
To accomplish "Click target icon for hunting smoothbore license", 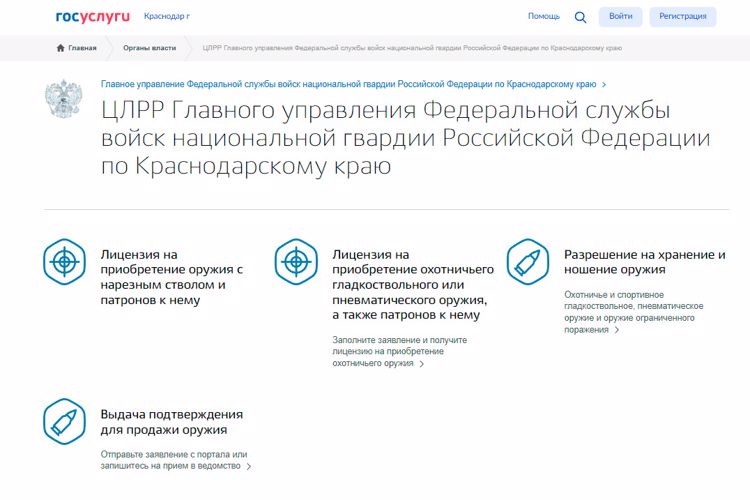I will [x=296, y=262].
